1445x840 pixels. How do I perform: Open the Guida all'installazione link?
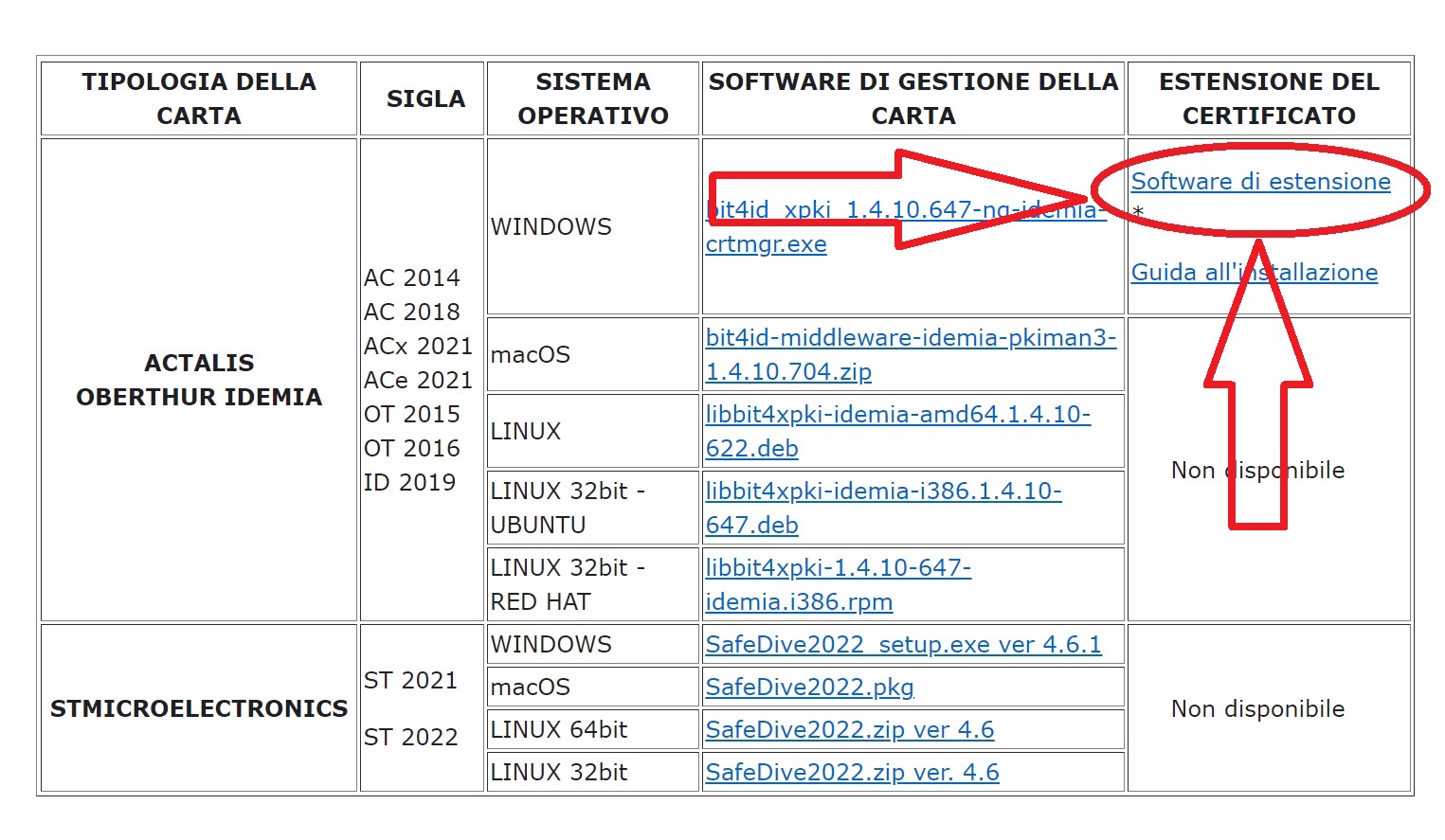tap(1254, 273)
